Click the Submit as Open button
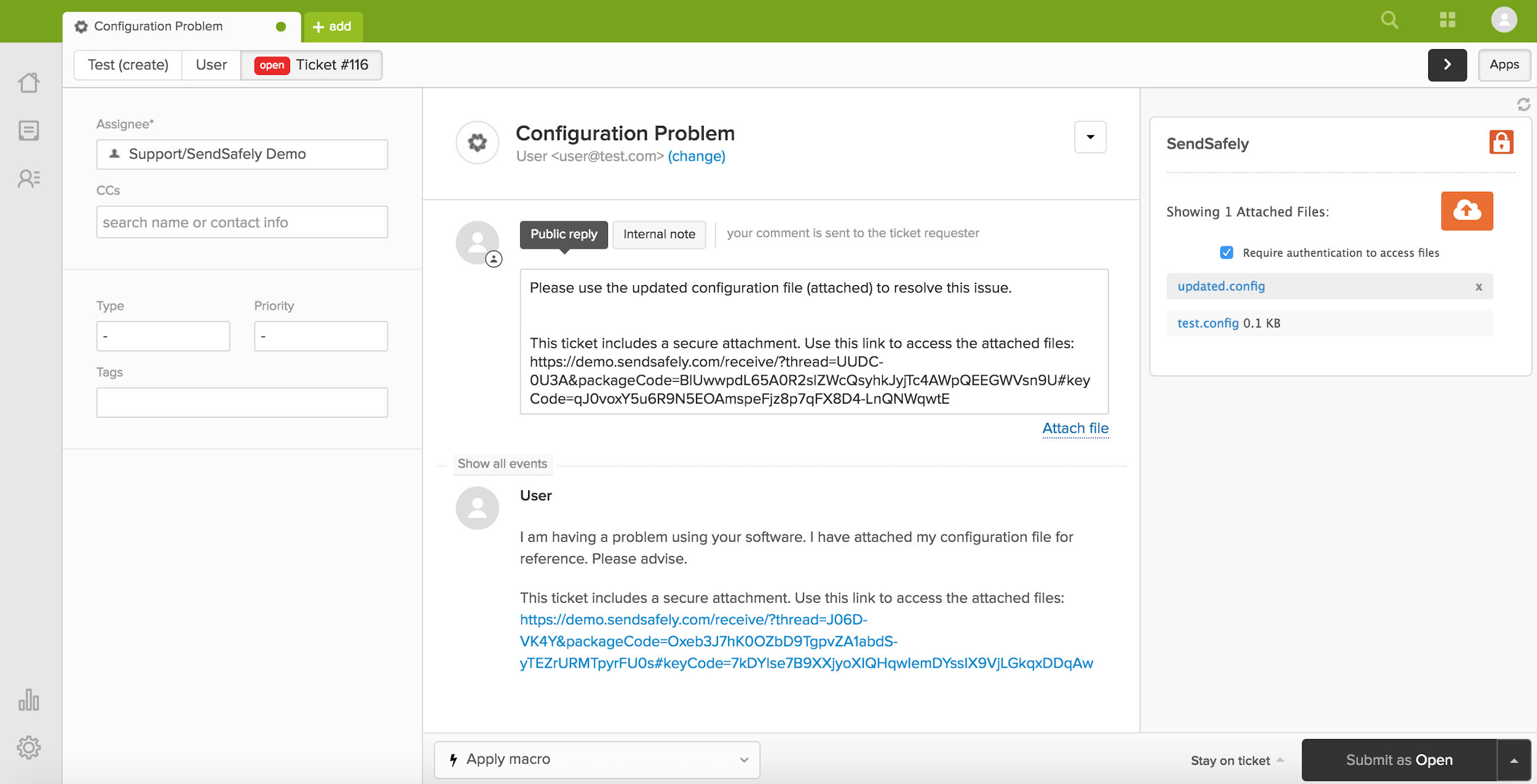 tap(1399, 760)
